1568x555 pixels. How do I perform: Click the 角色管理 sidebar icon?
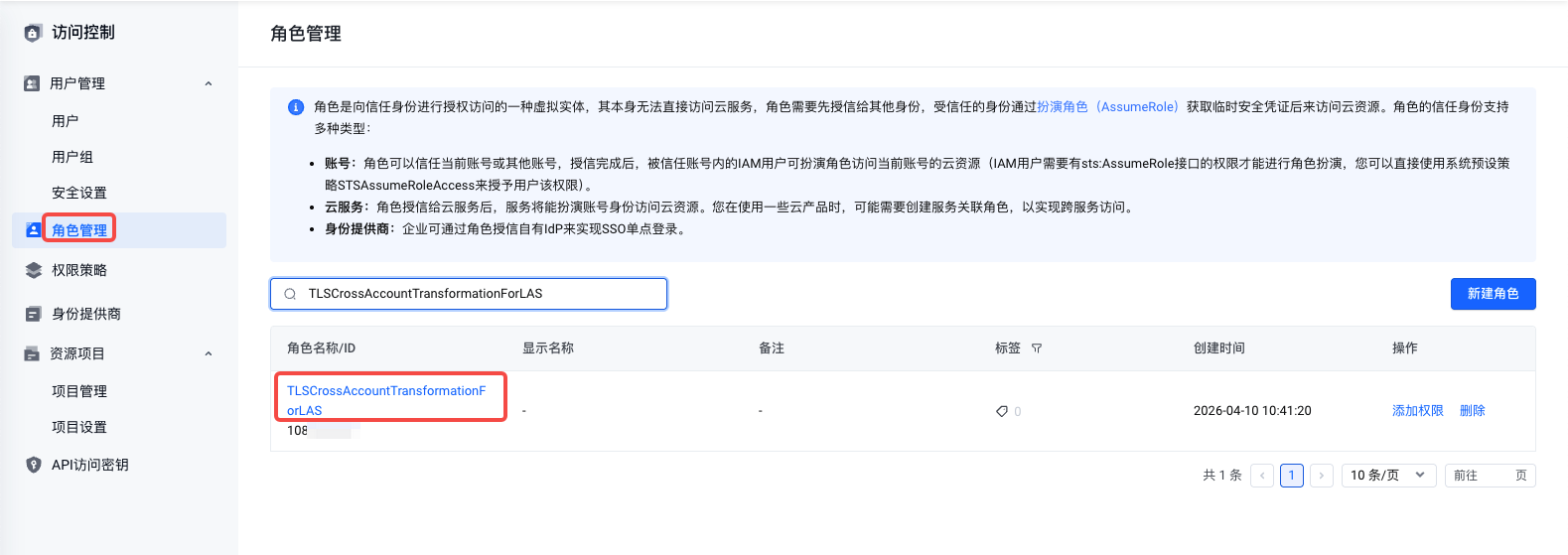(33, 229)
